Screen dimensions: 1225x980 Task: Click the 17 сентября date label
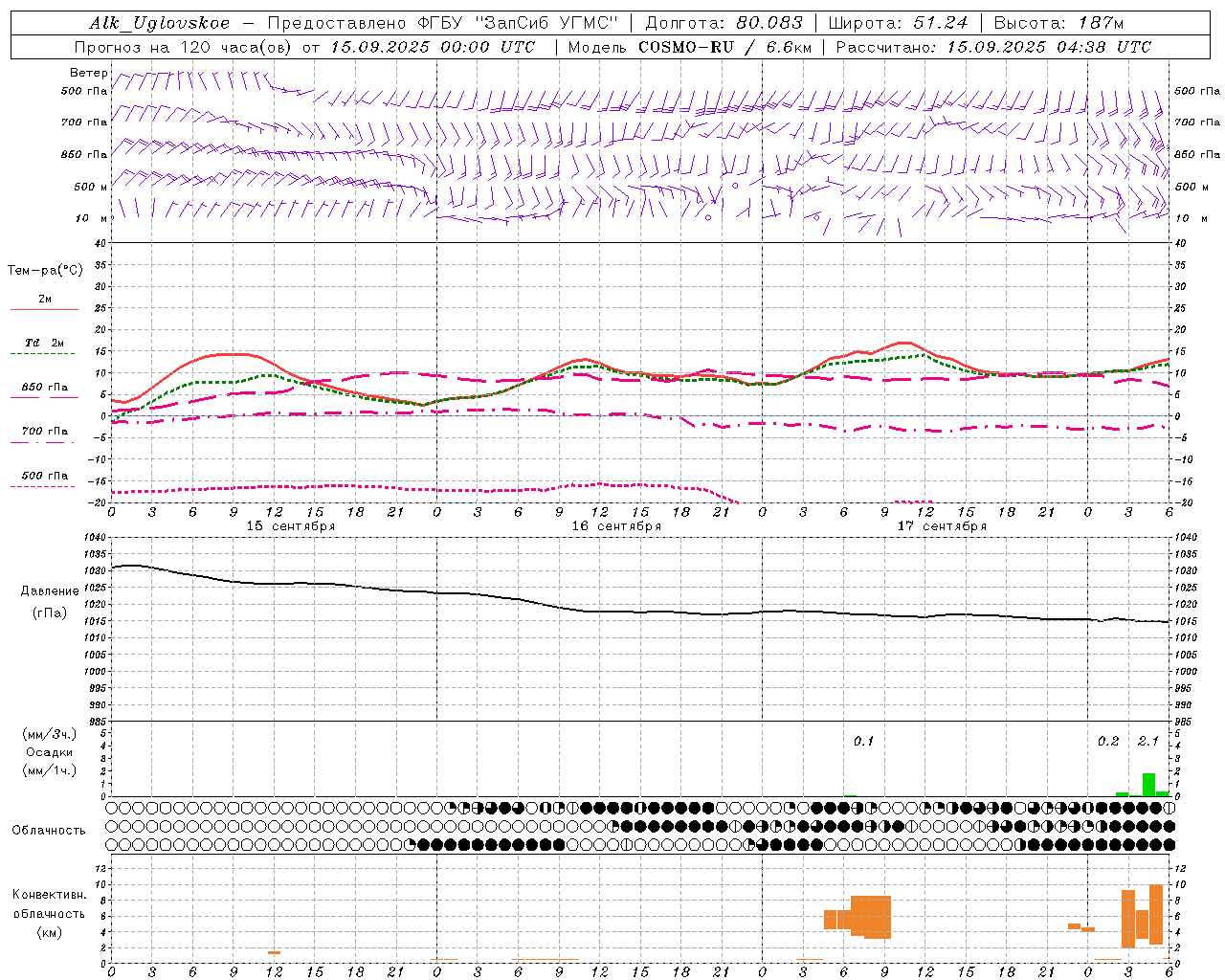(x=942, y=526)
